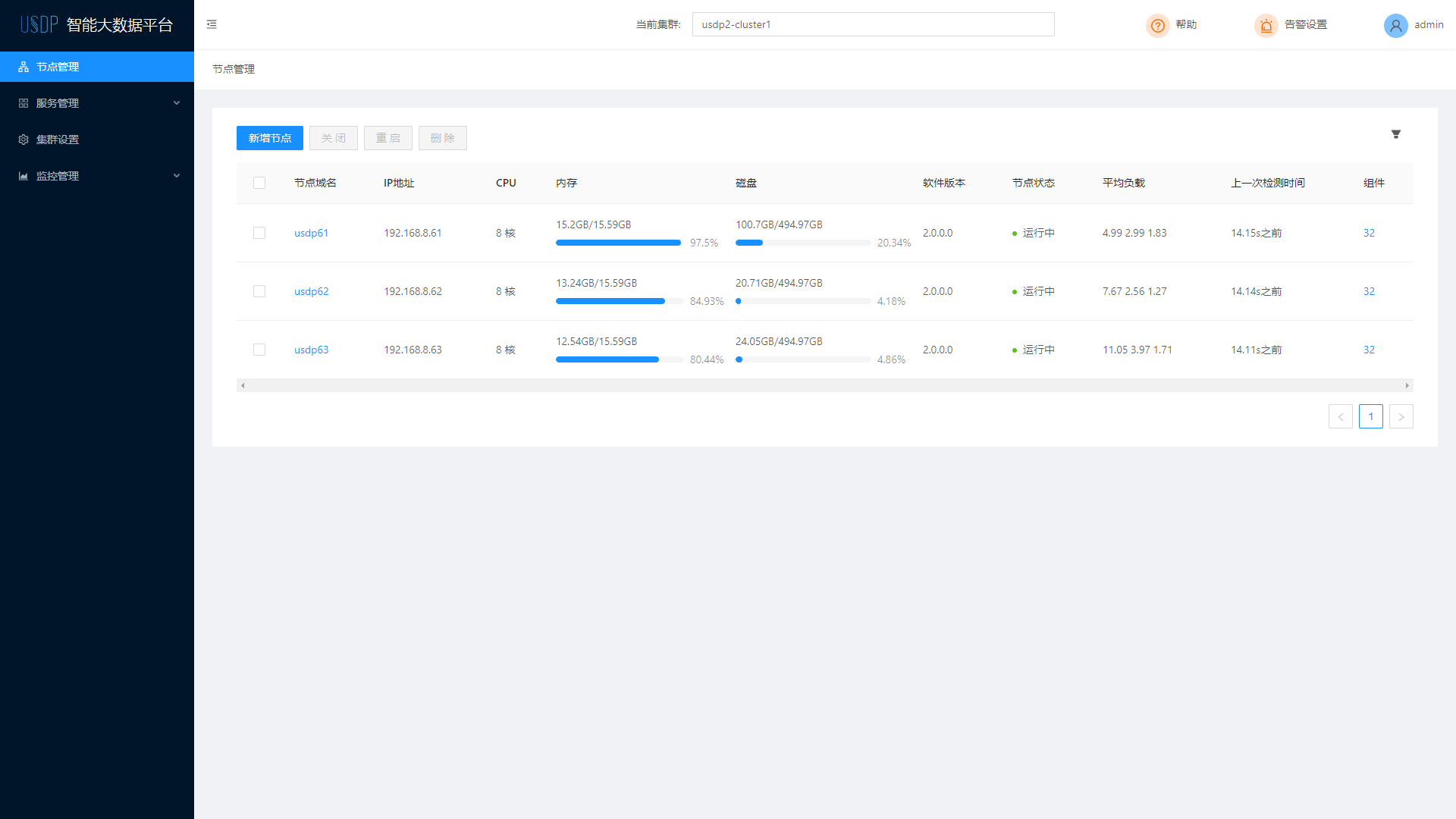Click the orange help question mark icon
Viewport: 1456px width, 819px height.
click(1157, 25)
